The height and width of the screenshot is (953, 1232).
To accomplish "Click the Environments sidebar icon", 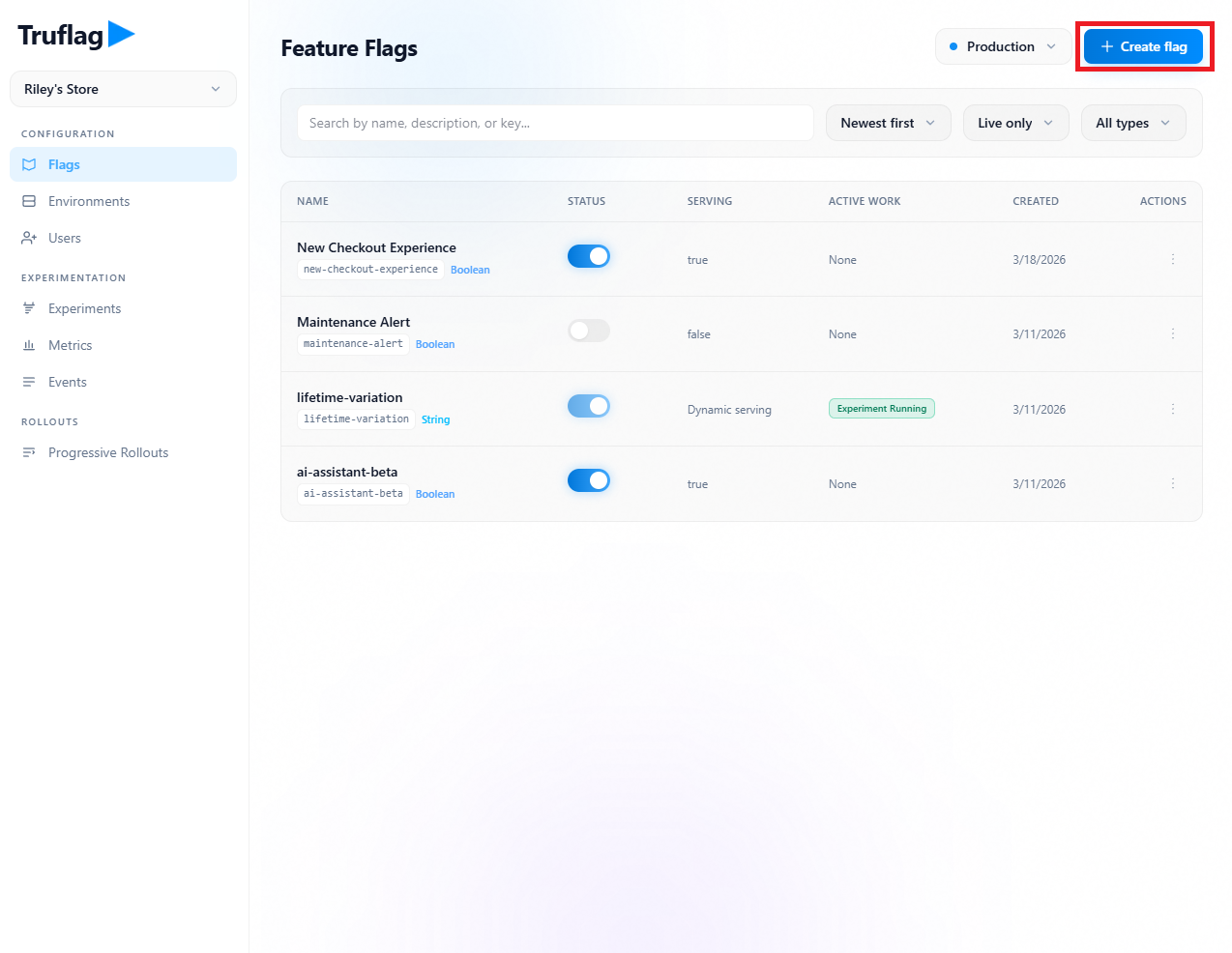I will (x=29, y=201).
